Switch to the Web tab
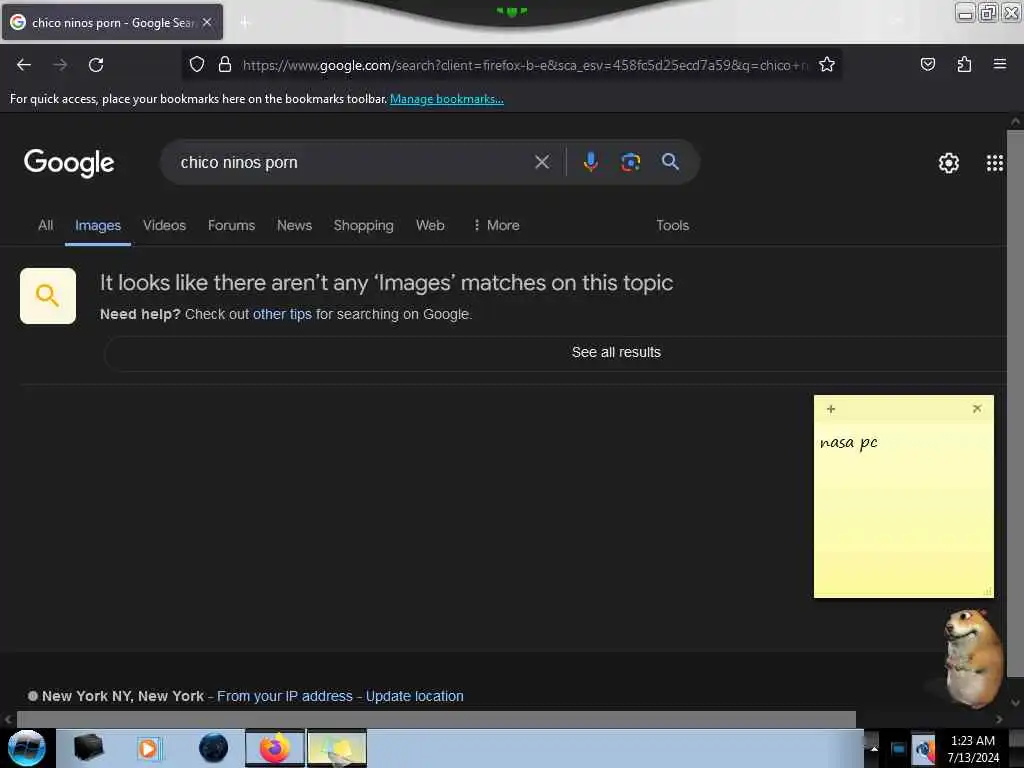 click(430, 225)
